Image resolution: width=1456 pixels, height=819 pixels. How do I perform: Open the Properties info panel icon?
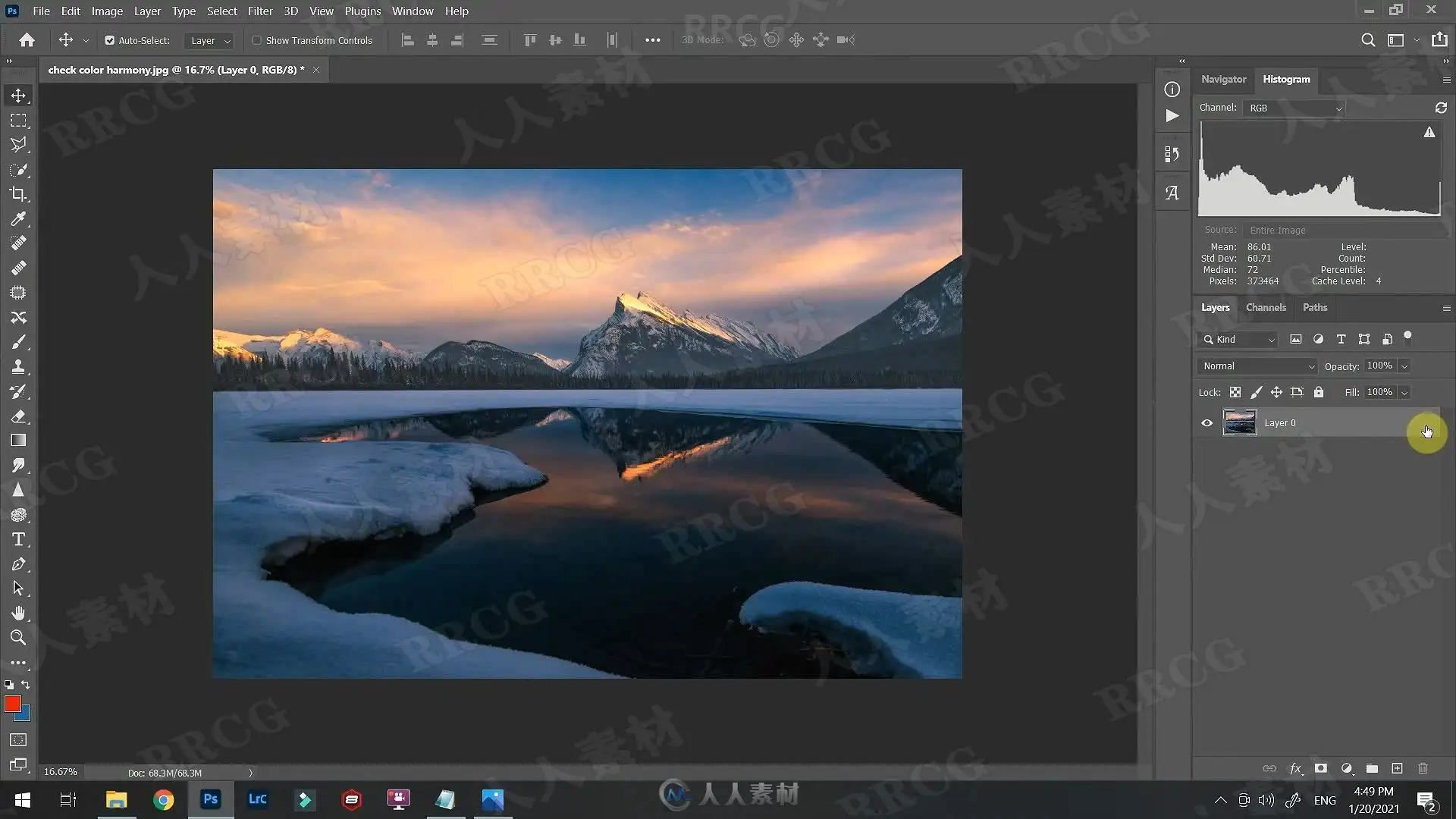pos(1172,89)
